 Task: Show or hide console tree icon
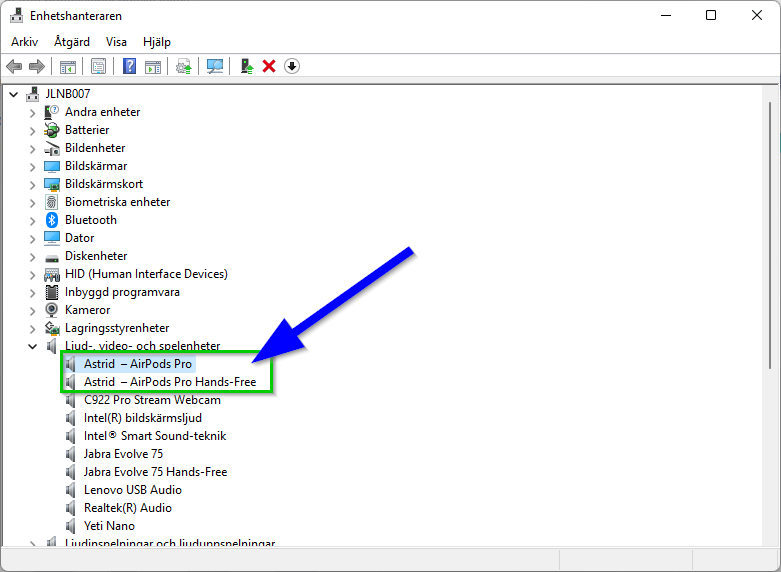68,66
